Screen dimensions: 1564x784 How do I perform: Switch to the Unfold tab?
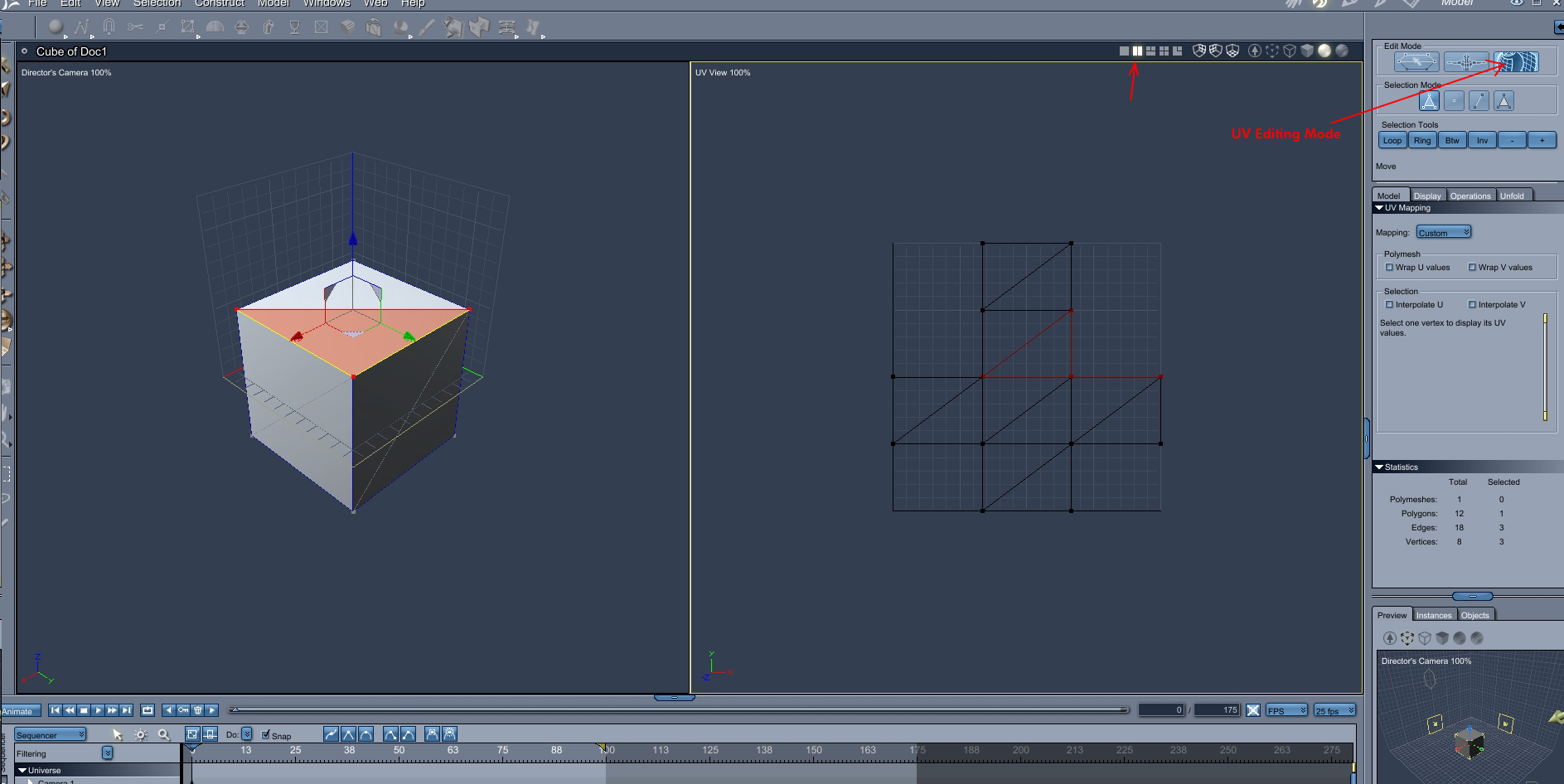(x=1512, y=196)
